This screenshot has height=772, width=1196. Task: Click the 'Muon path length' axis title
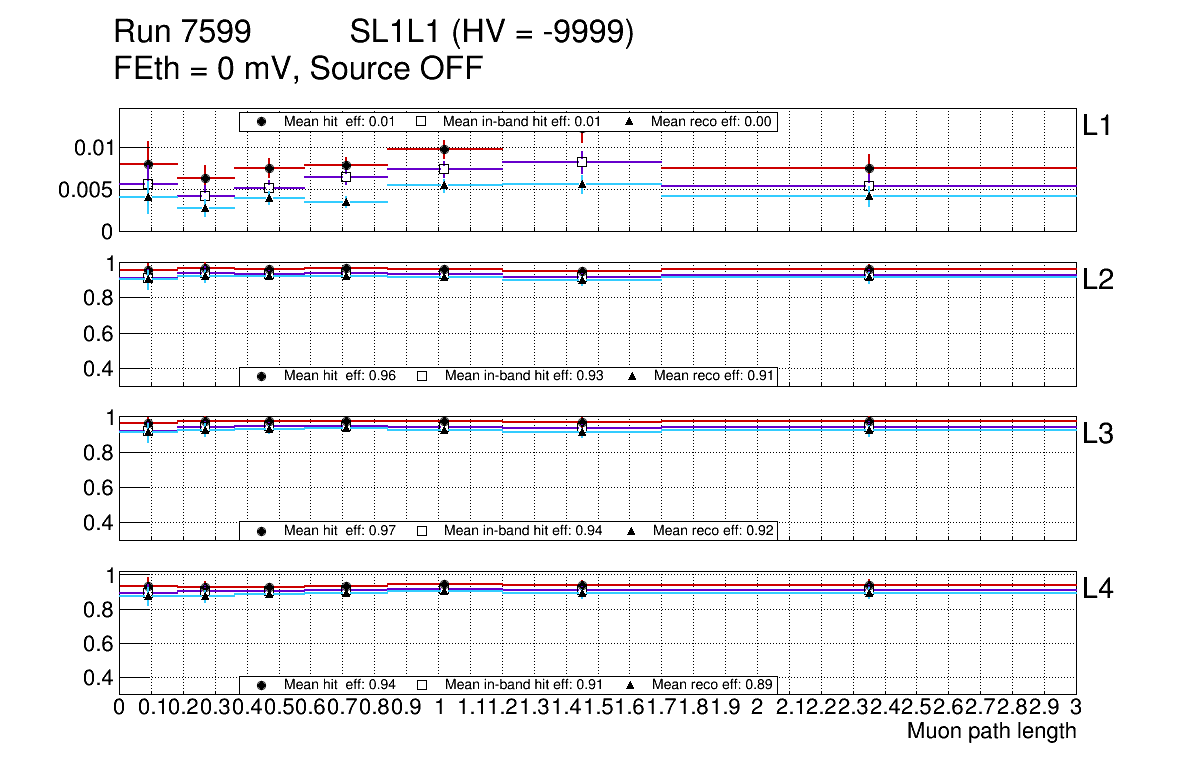pyautogui.click(x=991, y=731)
